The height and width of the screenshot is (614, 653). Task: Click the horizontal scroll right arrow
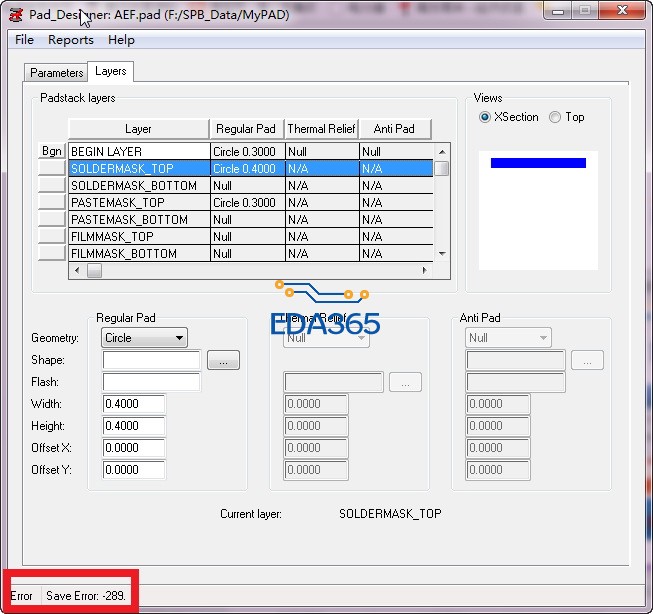pos(424,270)
